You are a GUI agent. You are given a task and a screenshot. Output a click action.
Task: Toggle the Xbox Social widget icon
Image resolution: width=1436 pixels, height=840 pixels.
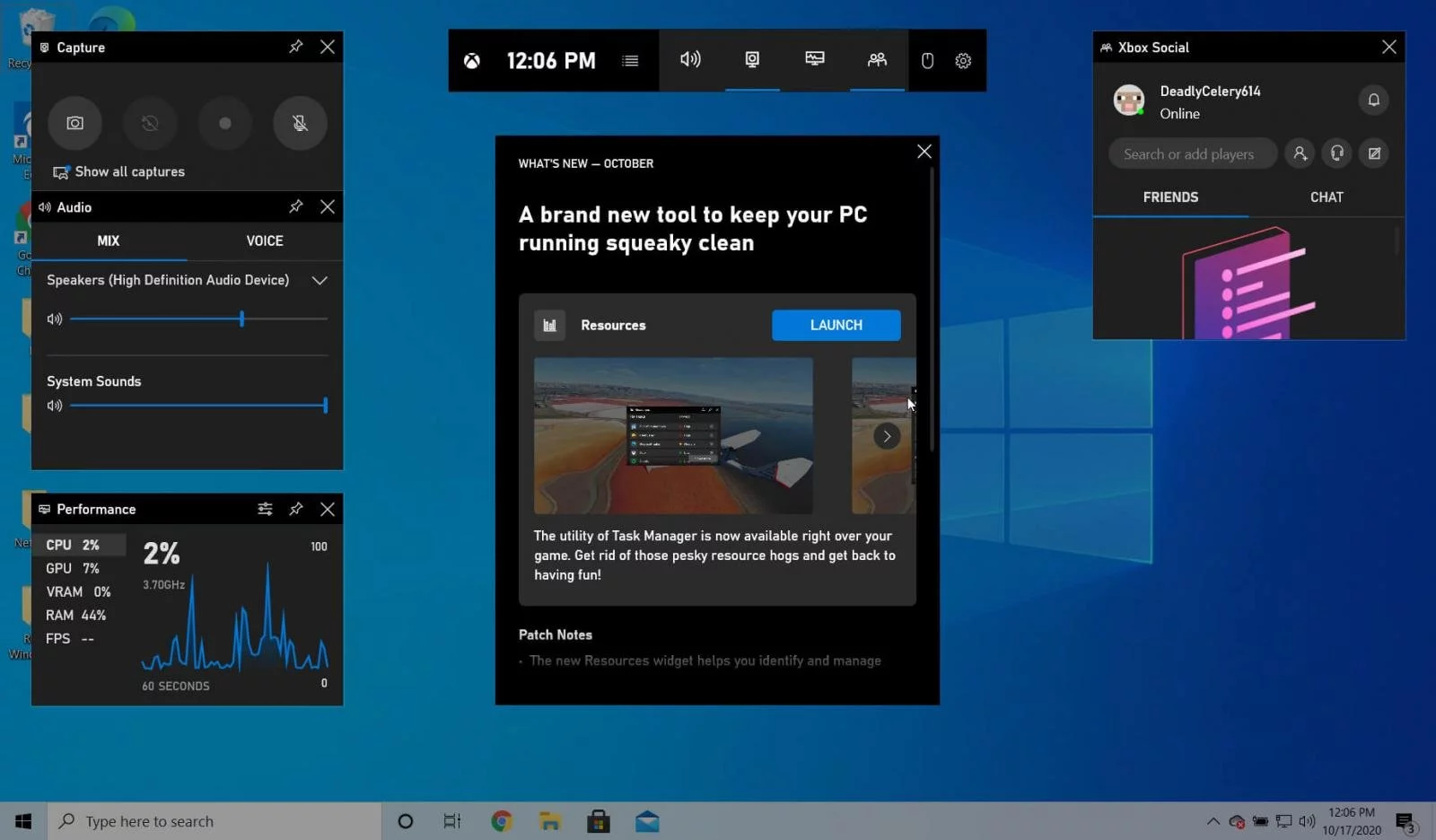877,59
